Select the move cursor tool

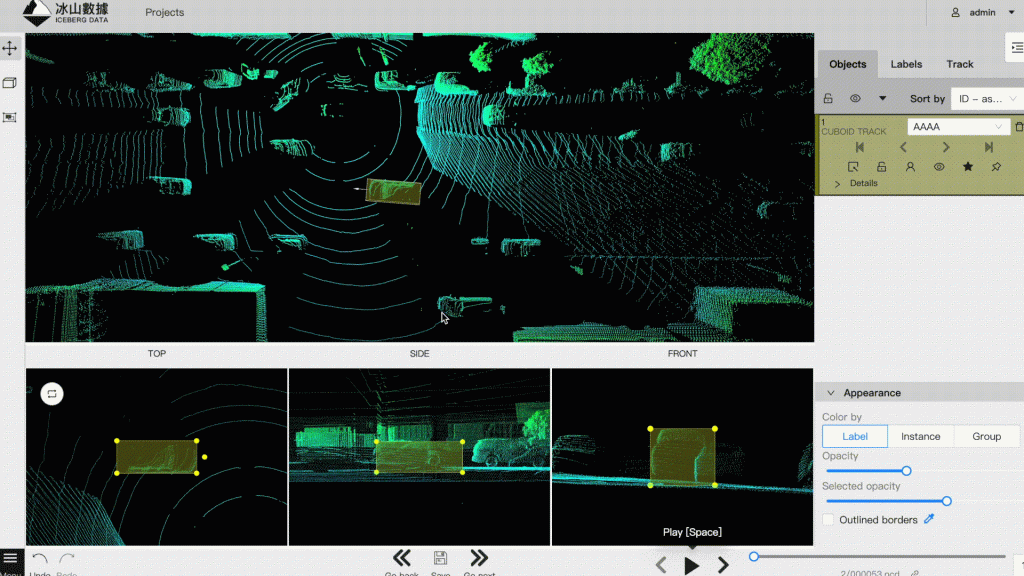coord(10,48)
